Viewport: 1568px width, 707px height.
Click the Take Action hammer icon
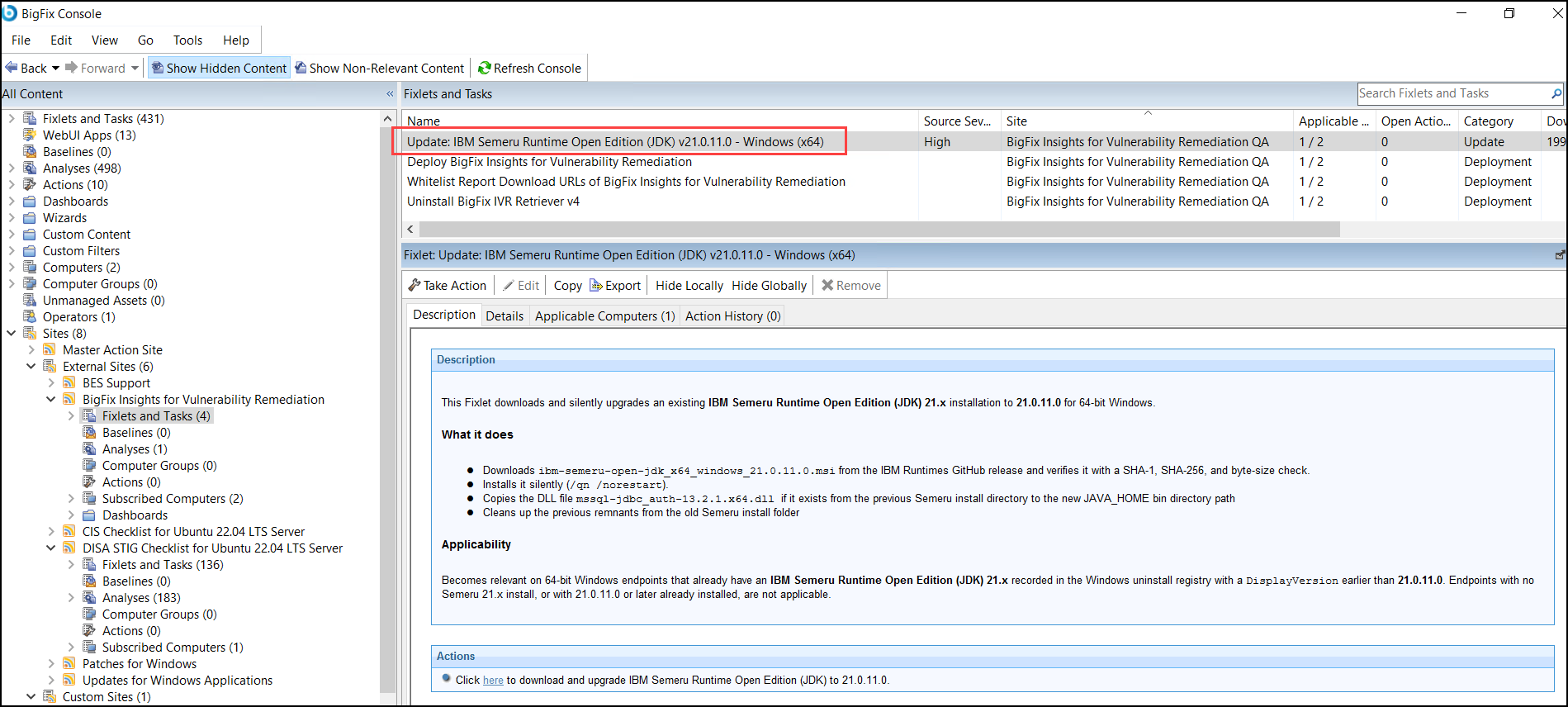pyautogui.click(x=415, y=285)
